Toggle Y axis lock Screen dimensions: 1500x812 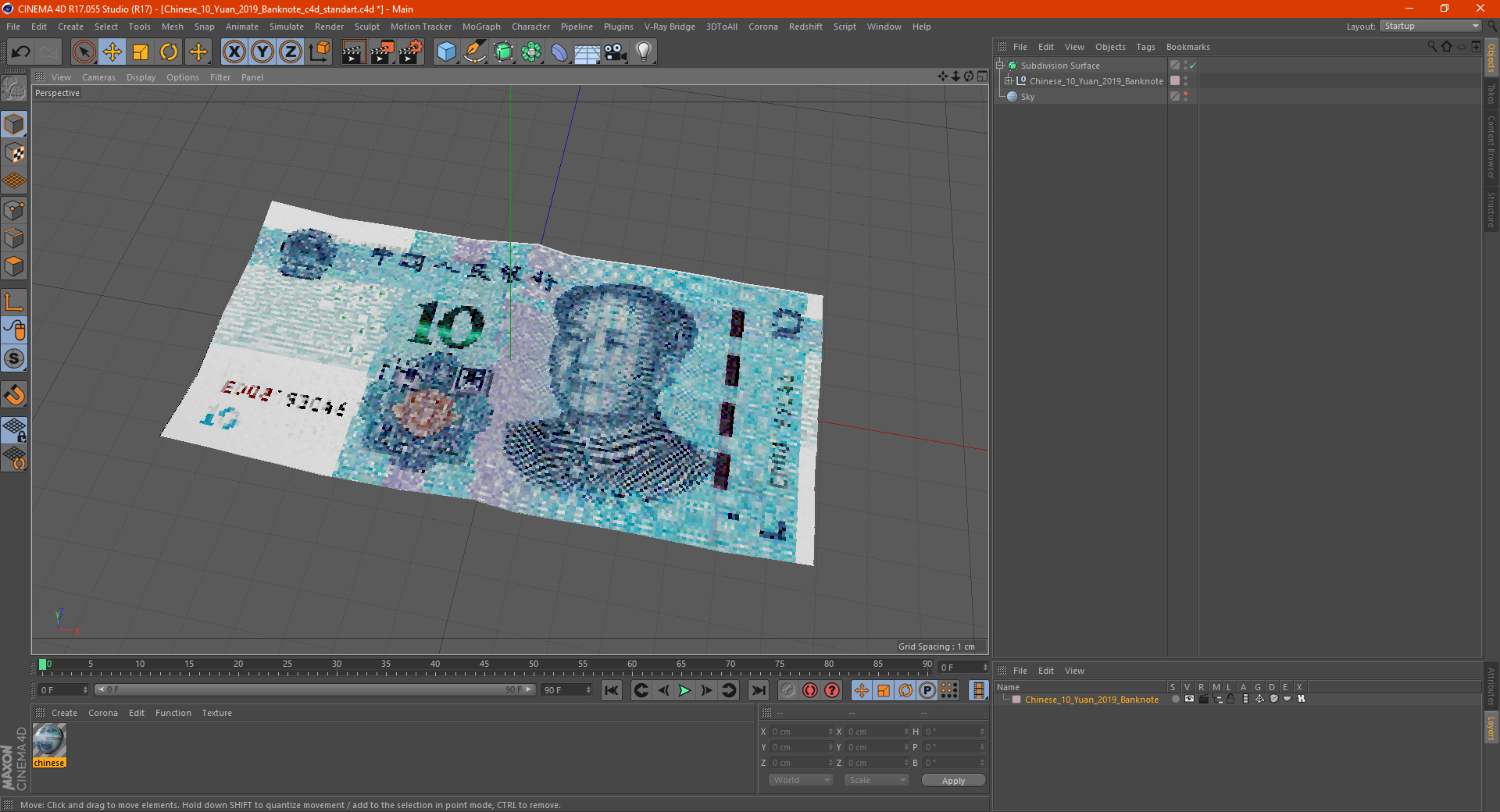[x=262, y=52]
